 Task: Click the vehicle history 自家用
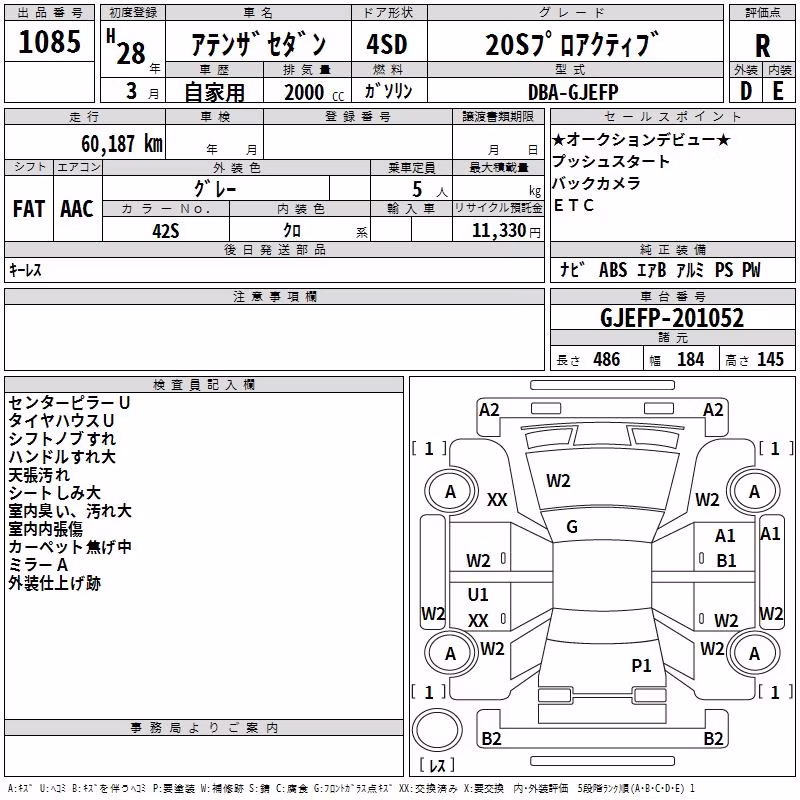pyautogui.click(x=214, y=92)
